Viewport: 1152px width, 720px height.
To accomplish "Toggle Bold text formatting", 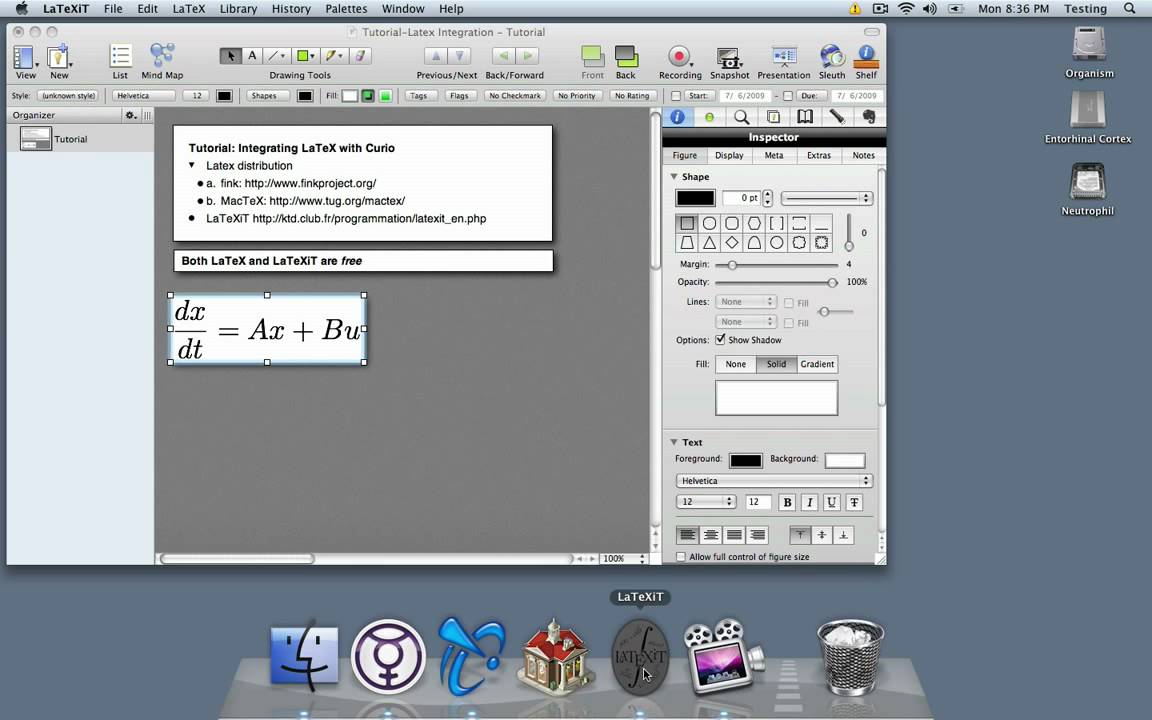I will (787, 503).
